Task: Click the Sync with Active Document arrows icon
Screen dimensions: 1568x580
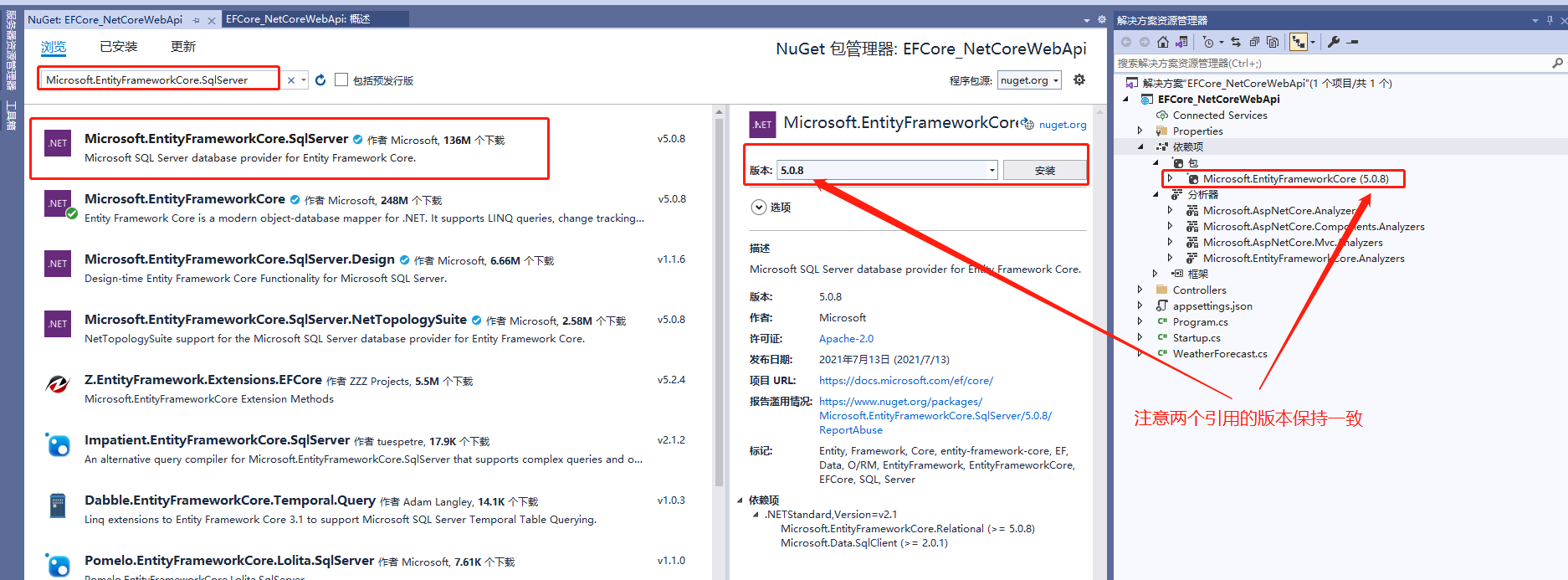Action: tap(1236, 42)
